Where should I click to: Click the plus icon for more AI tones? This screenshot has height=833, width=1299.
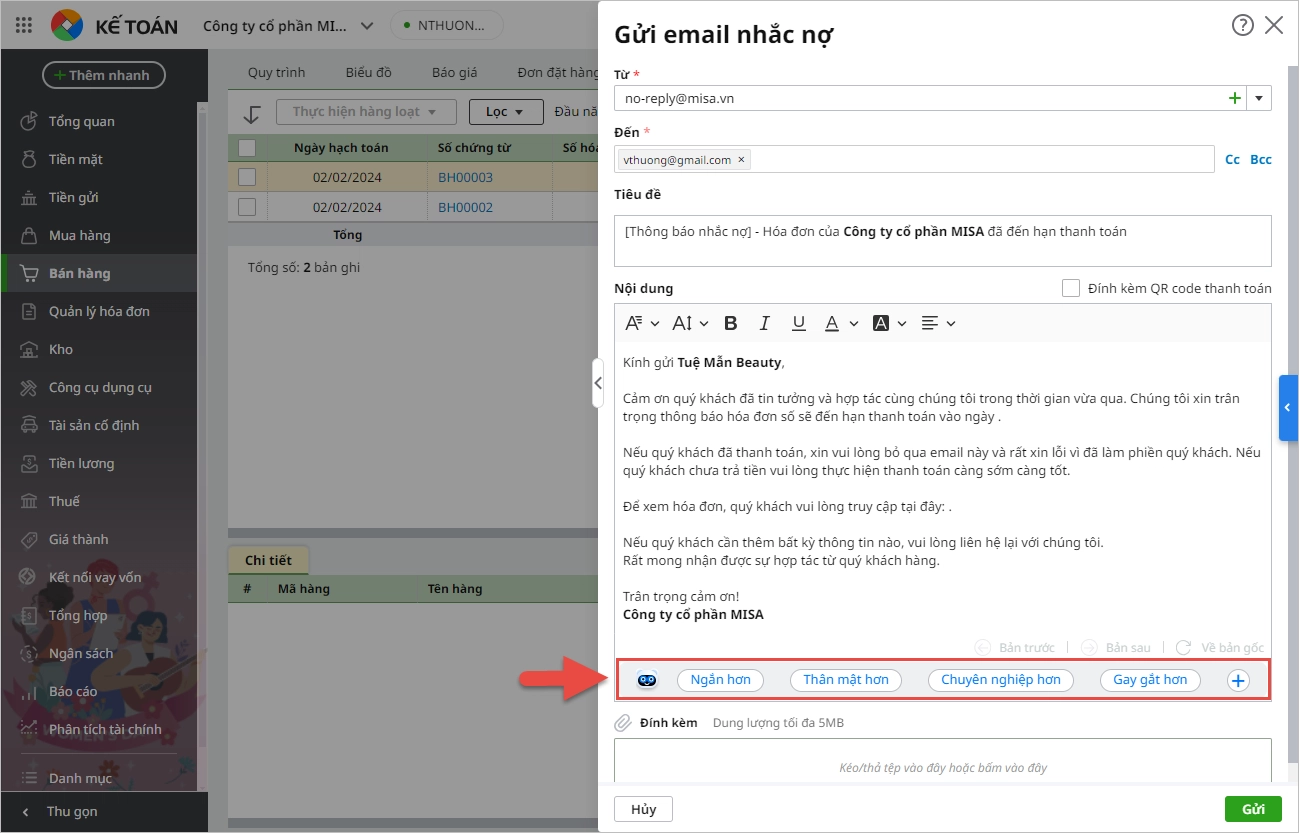[1238, 680]
